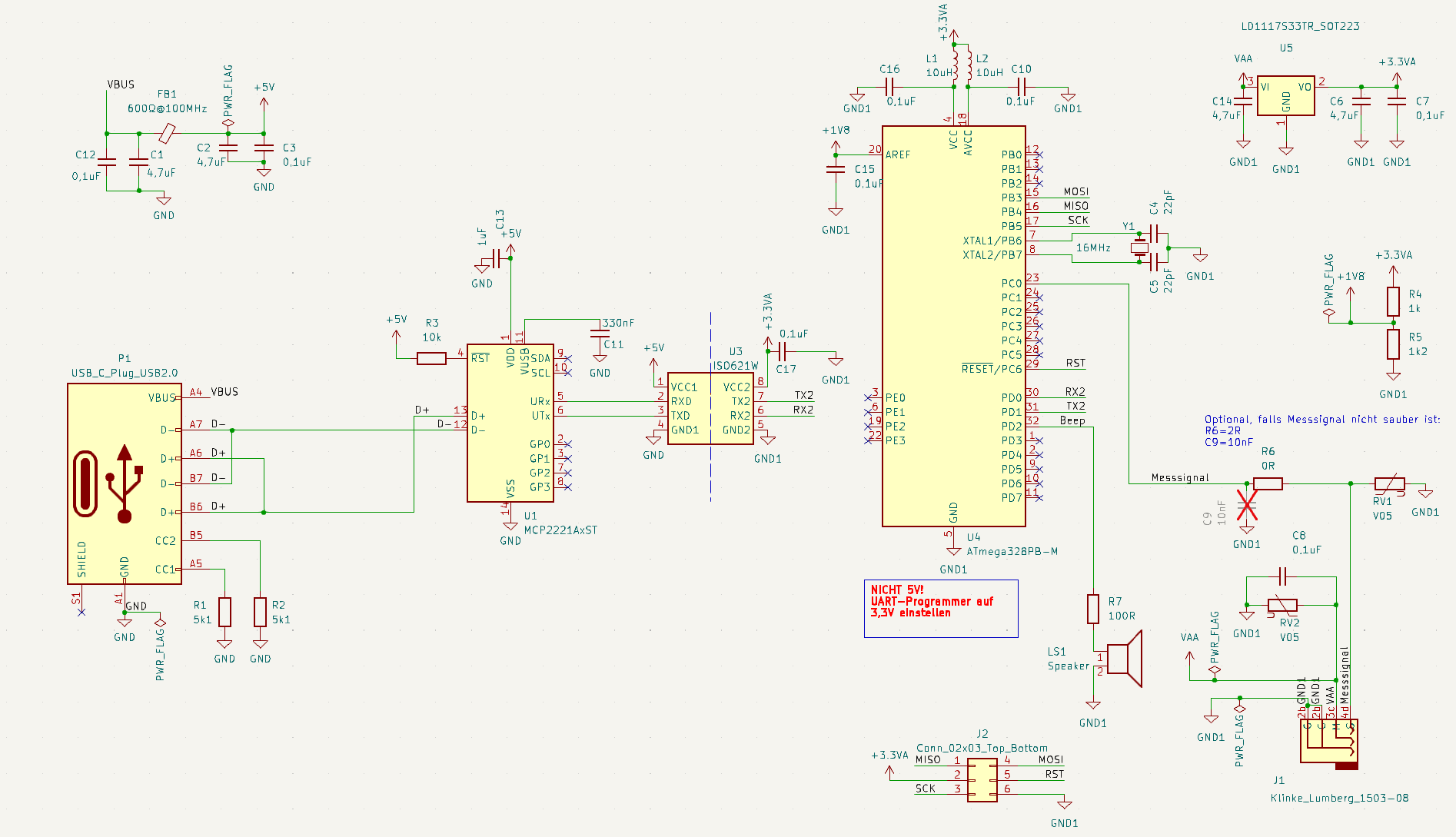Pick the ISO621W isolator U3 symbol
This screenshot has width=1456, height=837.
(710, 408)
